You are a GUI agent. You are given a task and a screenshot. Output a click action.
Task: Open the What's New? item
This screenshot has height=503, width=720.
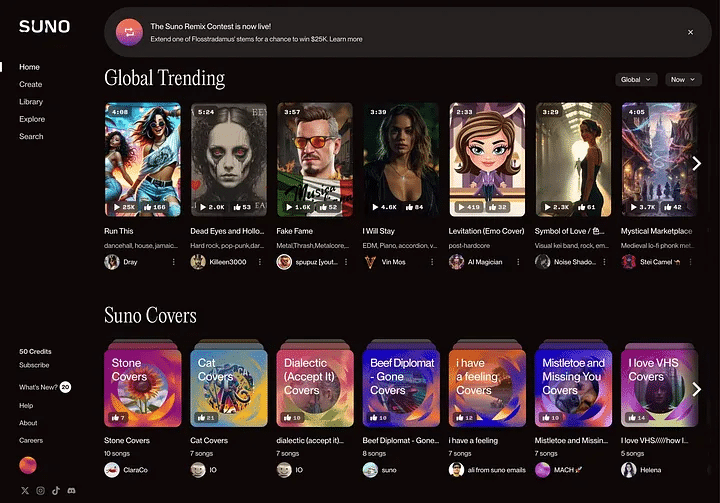[x=45, y=387]
